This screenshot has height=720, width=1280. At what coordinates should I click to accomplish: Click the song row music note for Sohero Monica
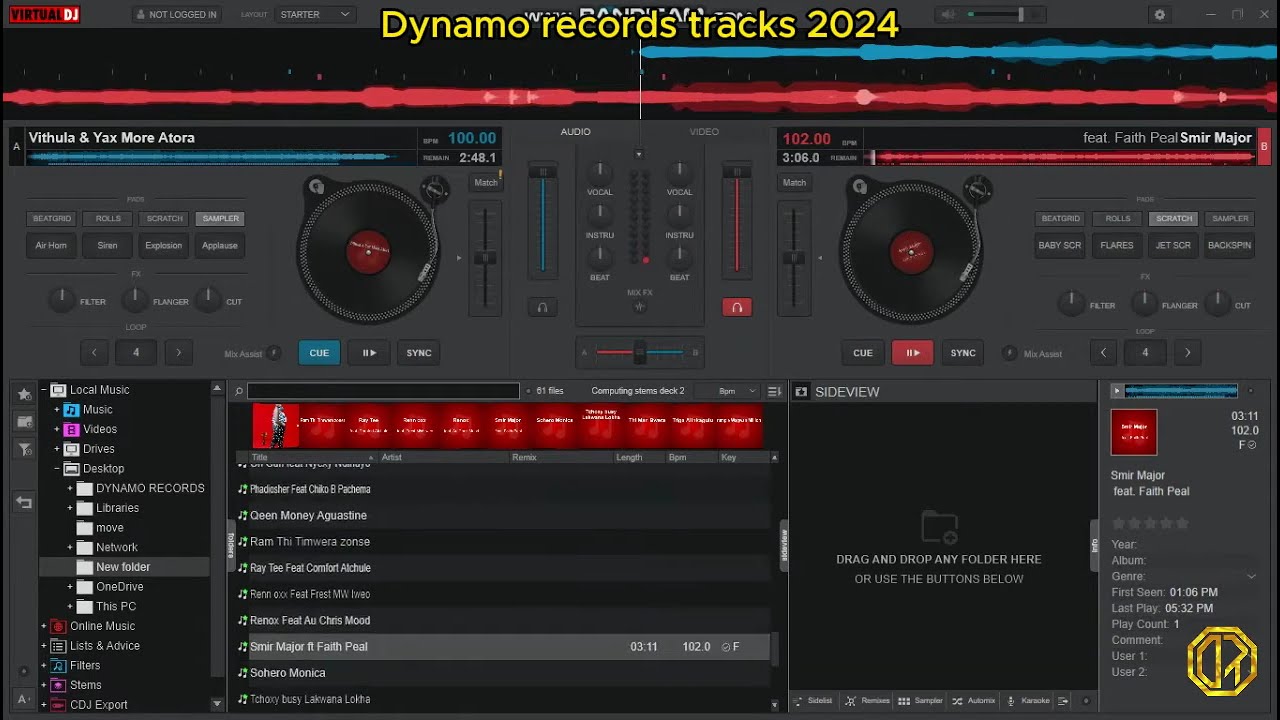(x=242, y=673)
